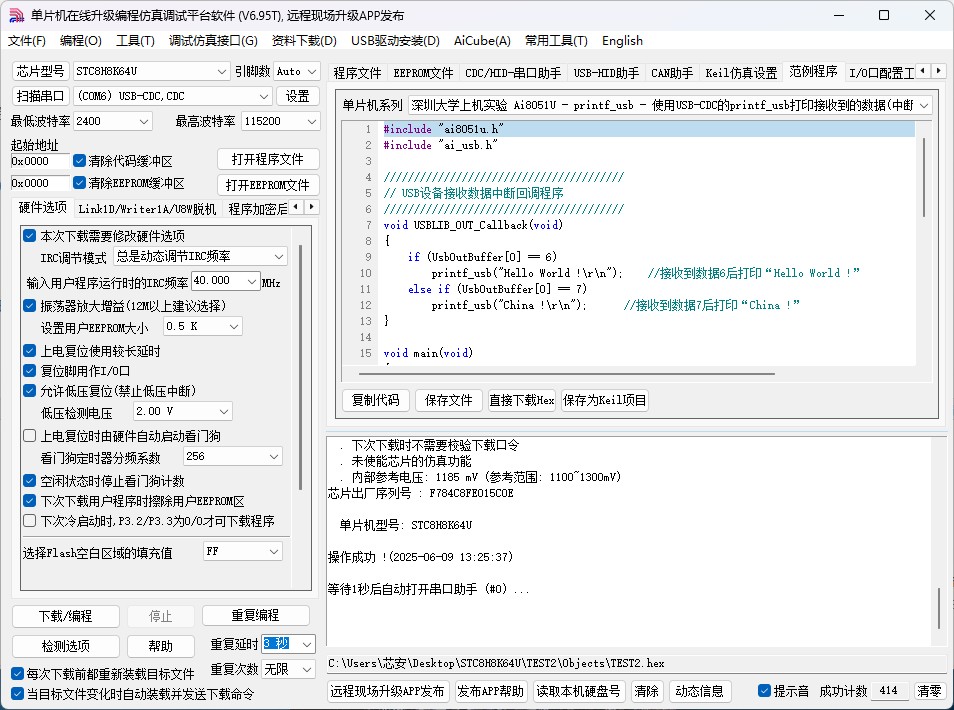Open 工具(T) menu
The width and height of the screenshot is (954, 710).
pyautogui.click(x=135, y=41)
